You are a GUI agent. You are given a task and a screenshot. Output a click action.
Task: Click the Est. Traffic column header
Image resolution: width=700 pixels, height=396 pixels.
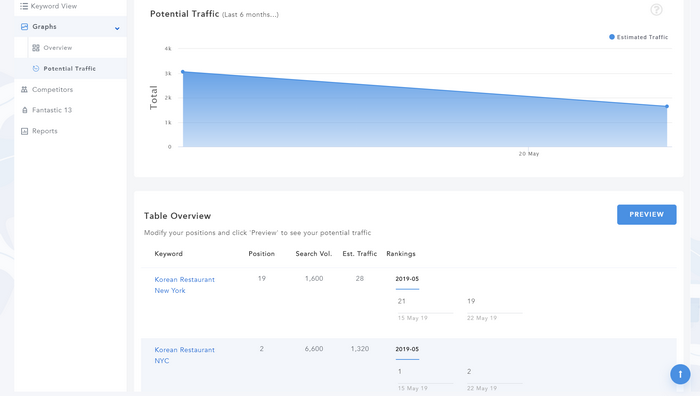pos(360,254)
